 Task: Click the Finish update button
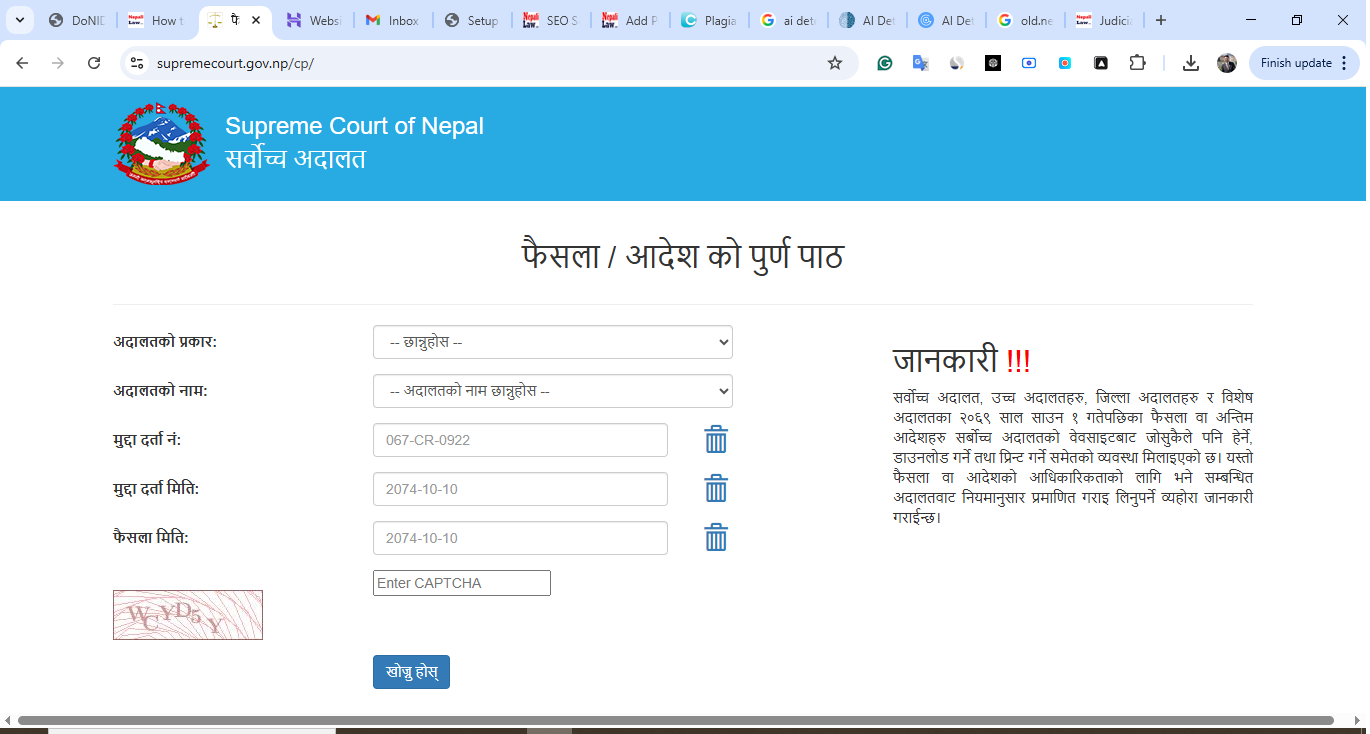coord(1303,63)
